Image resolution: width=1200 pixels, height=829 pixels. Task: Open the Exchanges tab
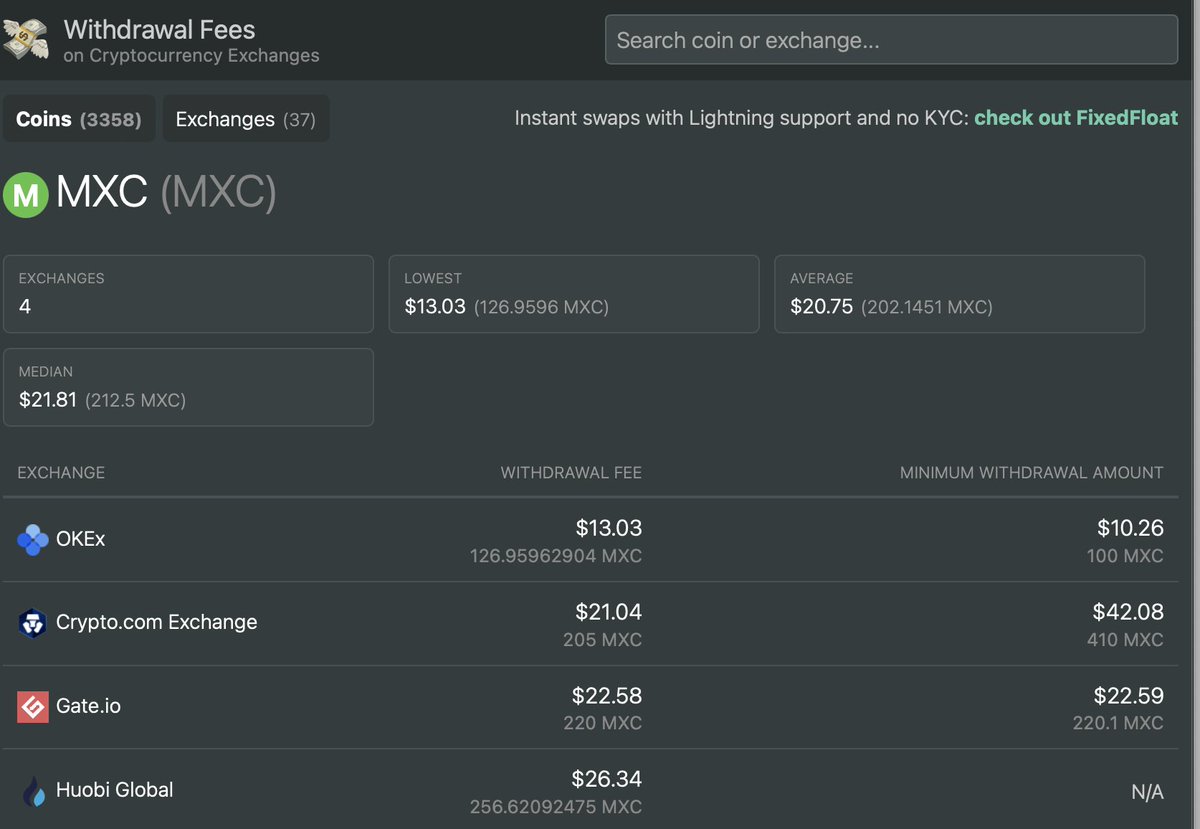point(245,119)
